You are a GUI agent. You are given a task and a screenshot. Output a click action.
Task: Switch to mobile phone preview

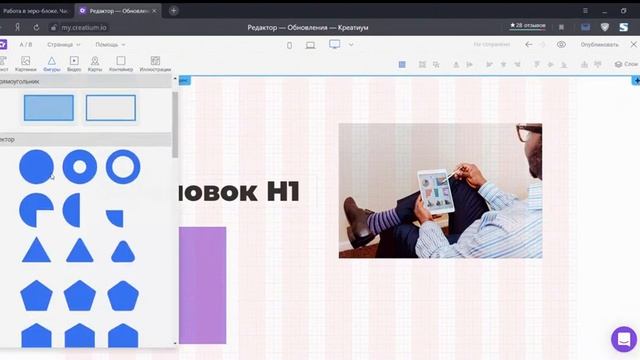click(289, 45)
